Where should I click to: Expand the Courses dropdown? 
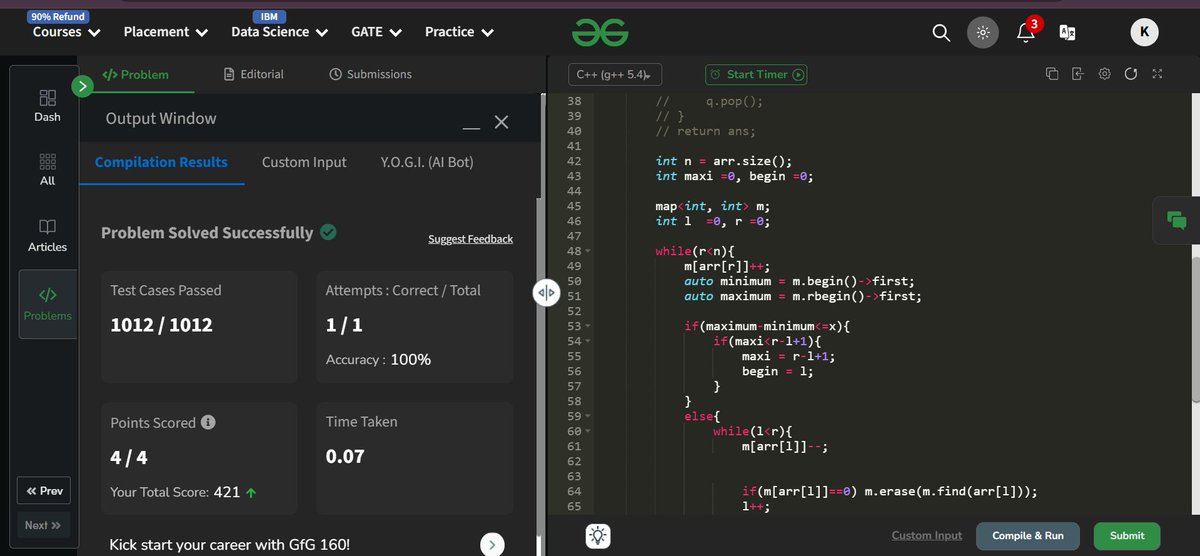click(x=66, y=32)
